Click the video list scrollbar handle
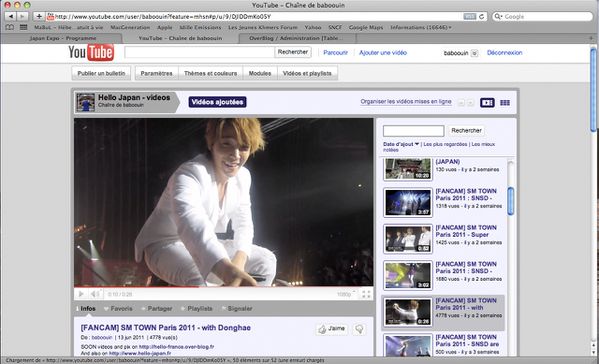599x364 pixels. [510, 201]
